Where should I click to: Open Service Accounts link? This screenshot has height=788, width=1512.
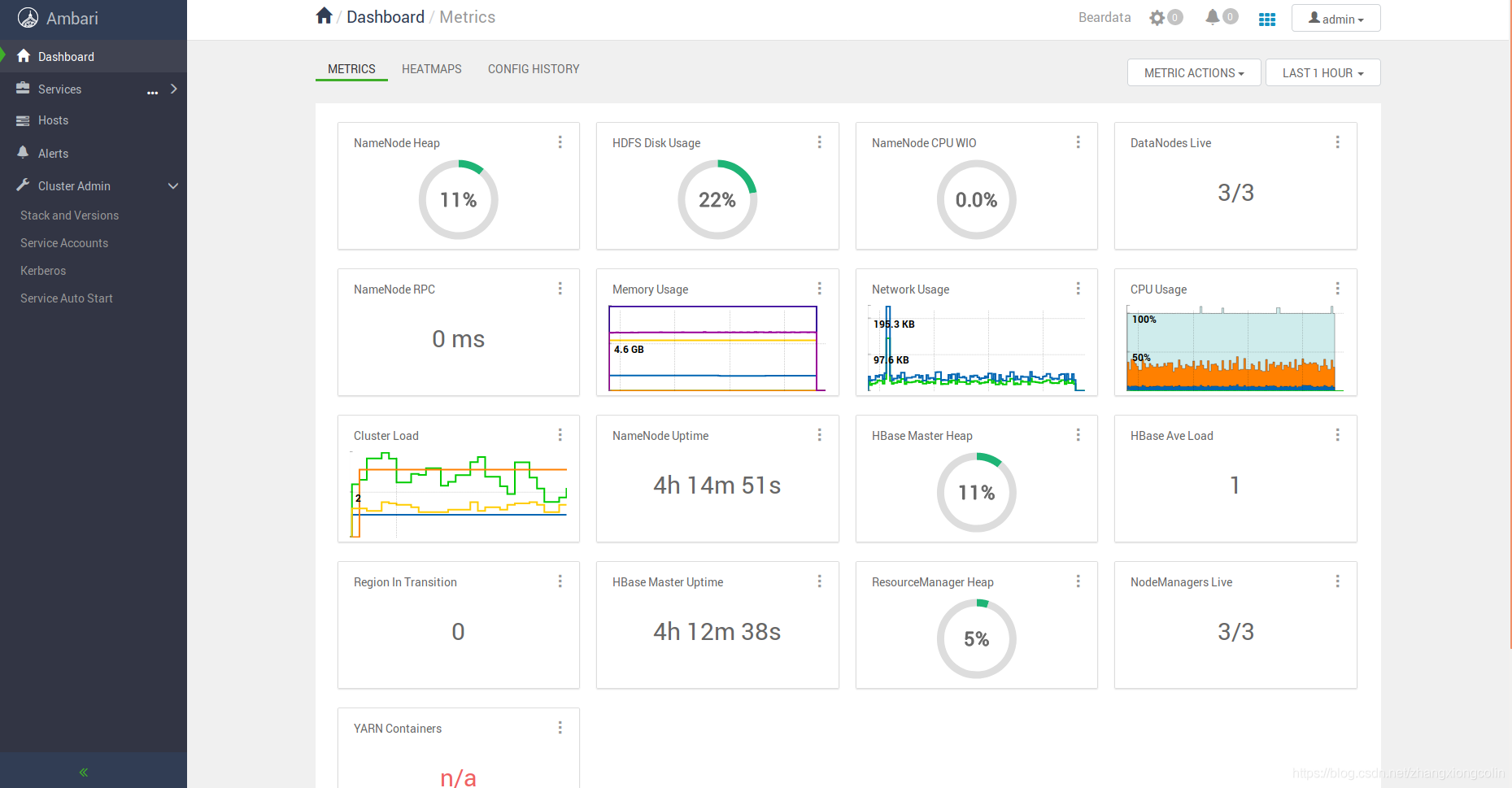(64, 243)
